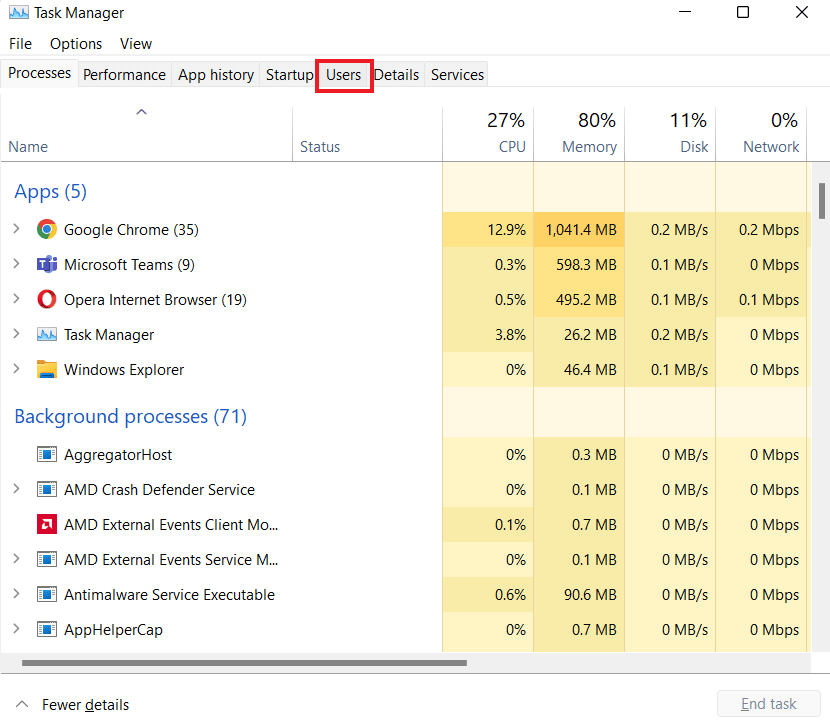Switch to the Users tab
830x725 pixels.
pyautogui.click(x=344, y=75)
